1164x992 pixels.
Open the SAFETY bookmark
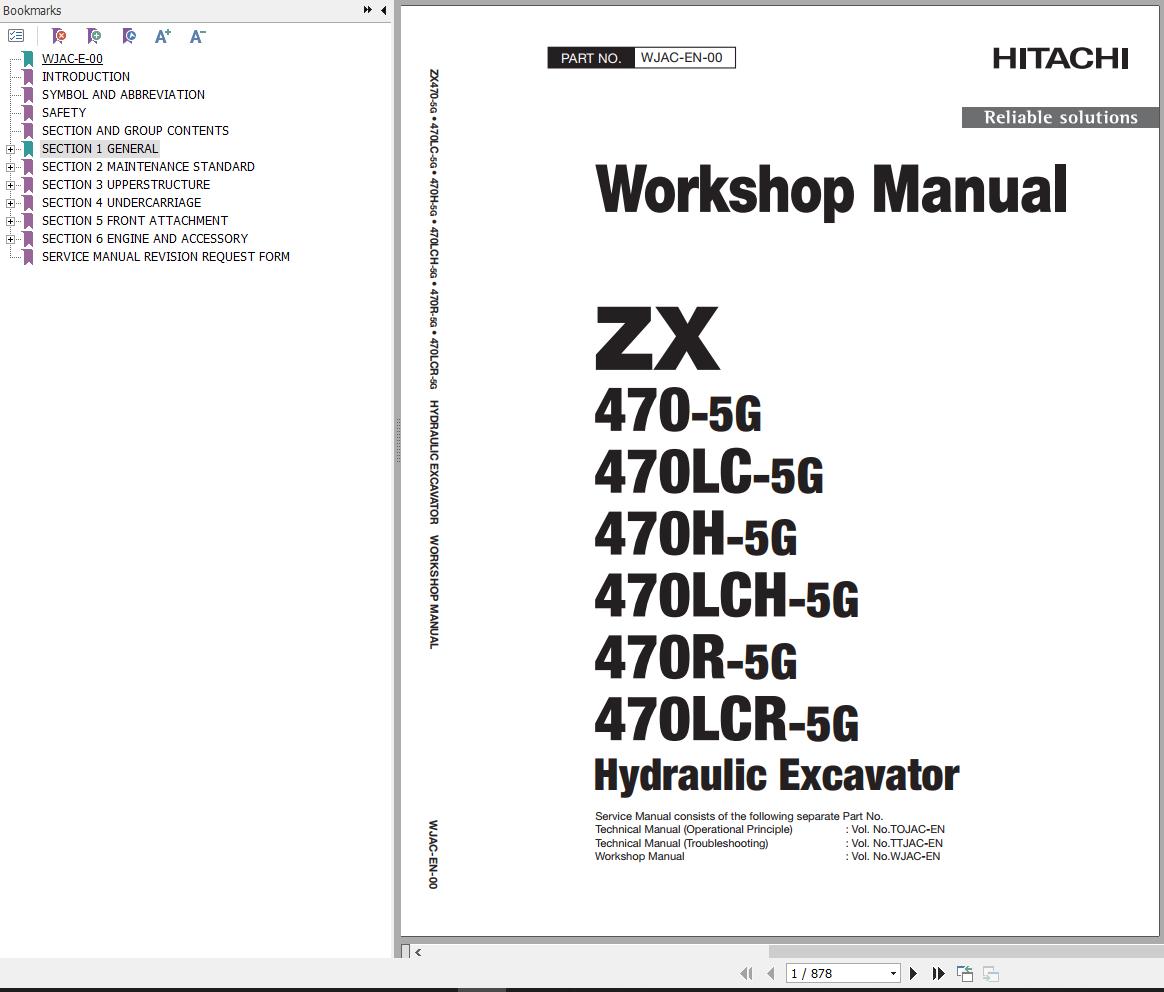(x=64, y=113)
